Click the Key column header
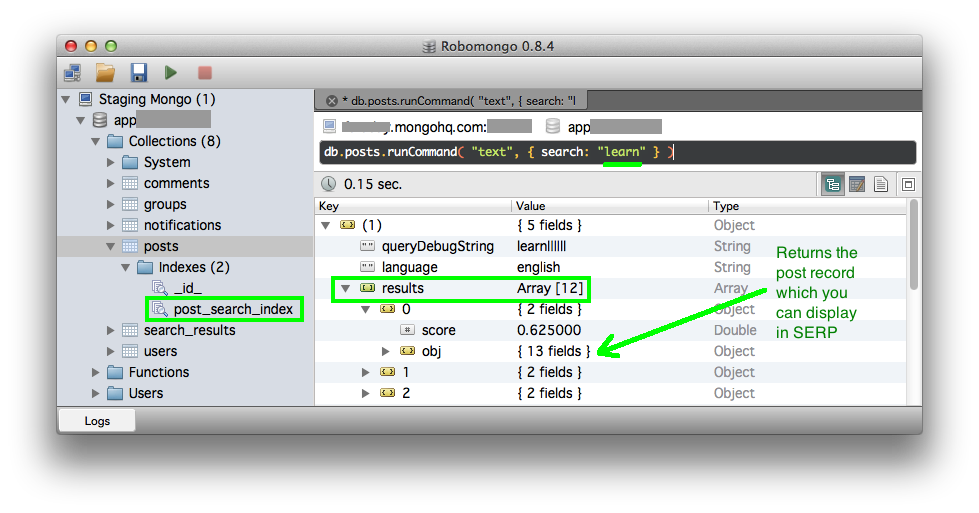 tap(413, 206)
